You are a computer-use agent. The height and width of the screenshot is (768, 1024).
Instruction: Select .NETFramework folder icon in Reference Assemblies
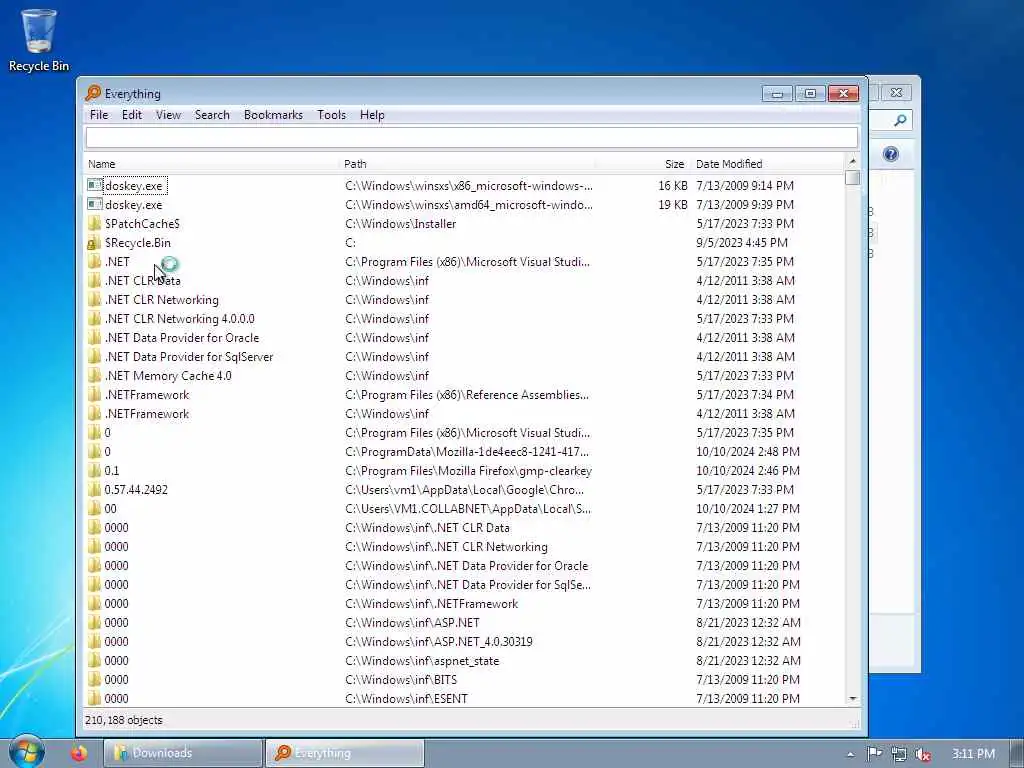(95, 394)
